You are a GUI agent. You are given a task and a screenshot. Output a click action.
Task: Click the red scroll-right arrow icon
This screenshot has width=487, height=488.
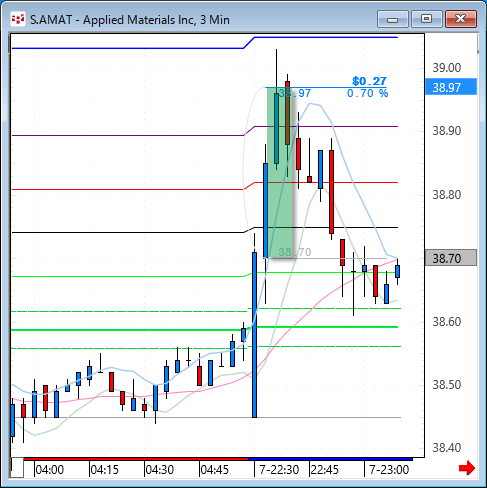click(x=467, y=468)
